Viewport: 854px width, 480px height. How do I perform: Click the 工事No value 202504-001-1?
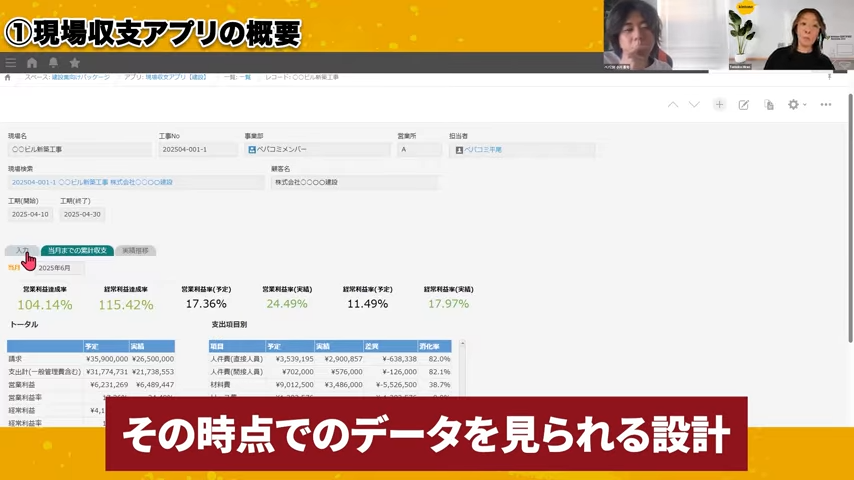pos(198,149)
